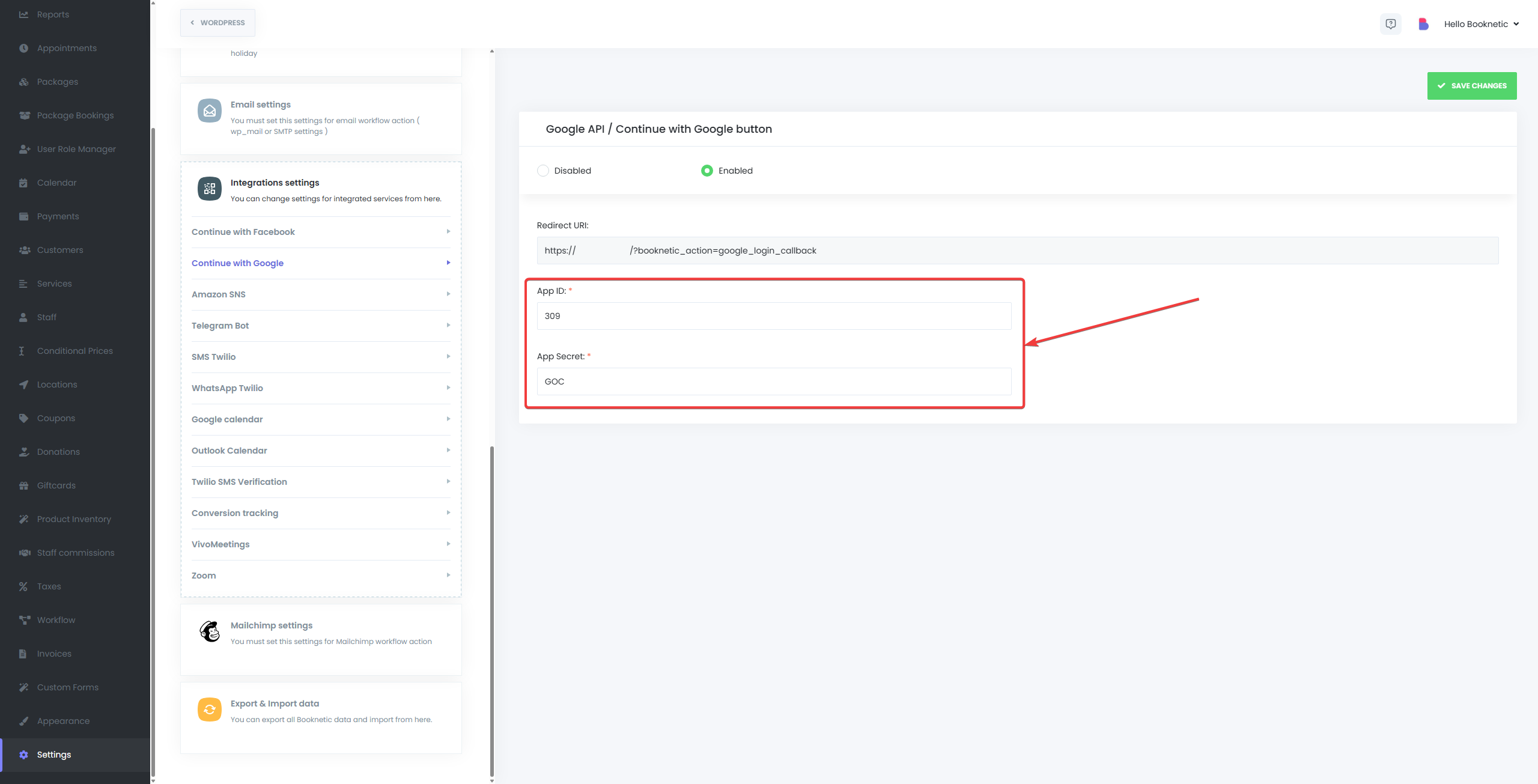Open the Mailchimp settings card

[x=321, y=639]
